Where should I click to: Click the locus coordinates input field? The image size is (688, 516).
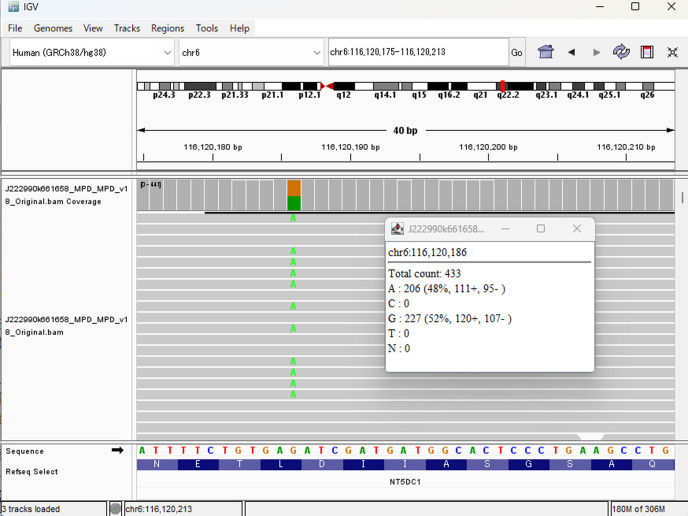417,52
